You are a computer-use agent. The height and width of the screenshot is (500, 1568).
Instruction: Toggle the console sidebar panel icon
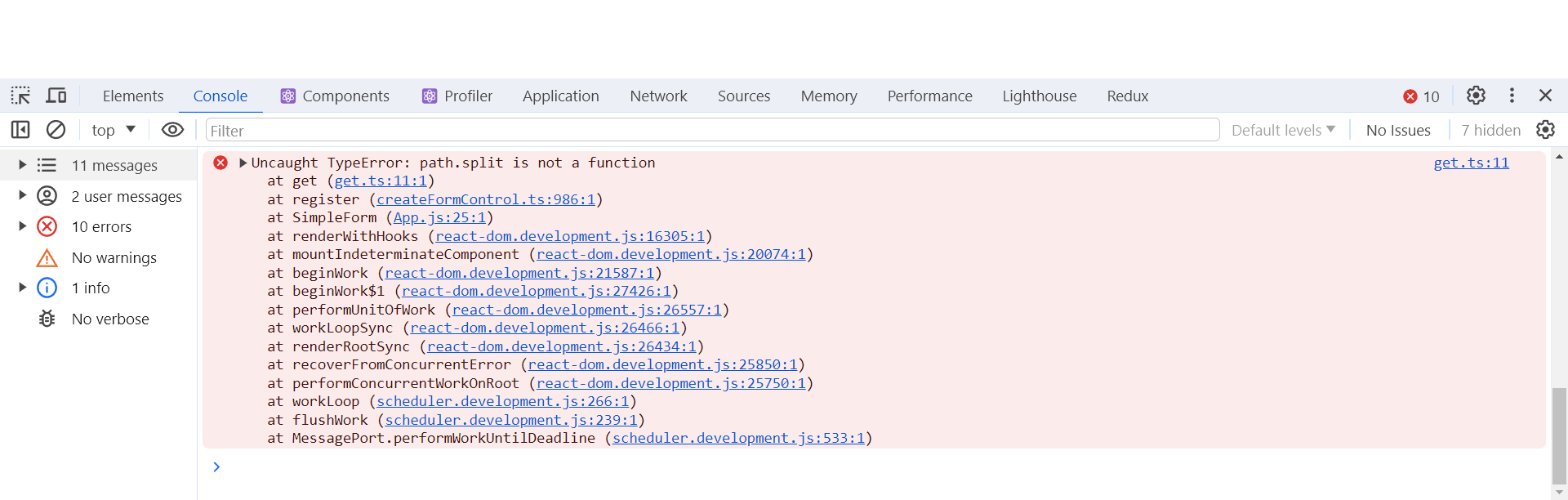[20, 130]
